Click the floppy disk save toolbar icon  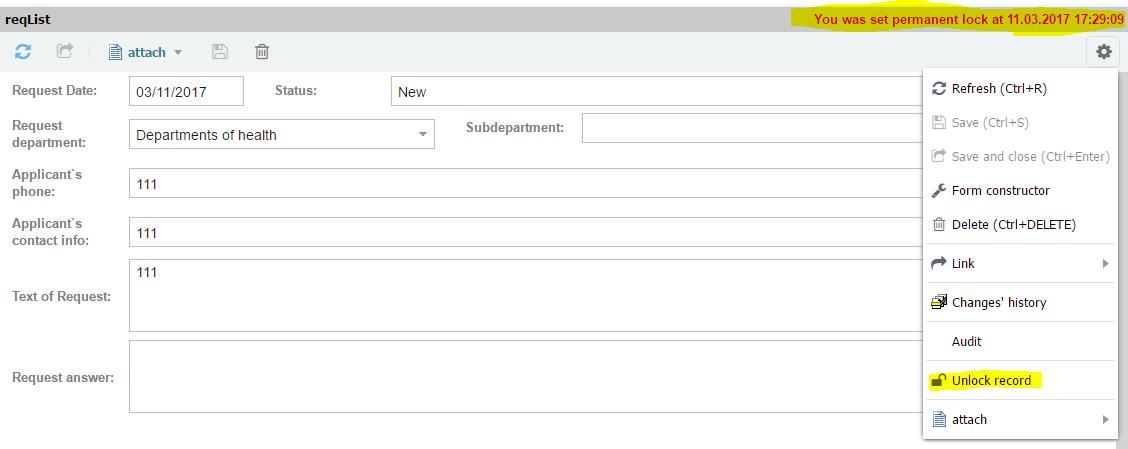pyautogui.click(x=220, y=52)
